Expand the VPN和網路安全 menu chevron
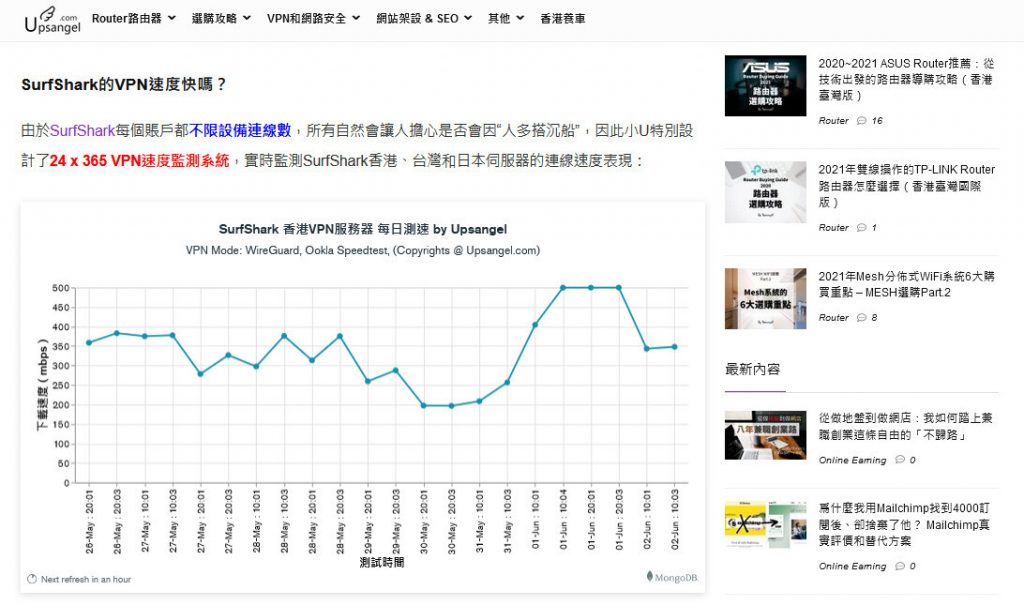This screenshot has width=1024, height=605. (356, 18)
